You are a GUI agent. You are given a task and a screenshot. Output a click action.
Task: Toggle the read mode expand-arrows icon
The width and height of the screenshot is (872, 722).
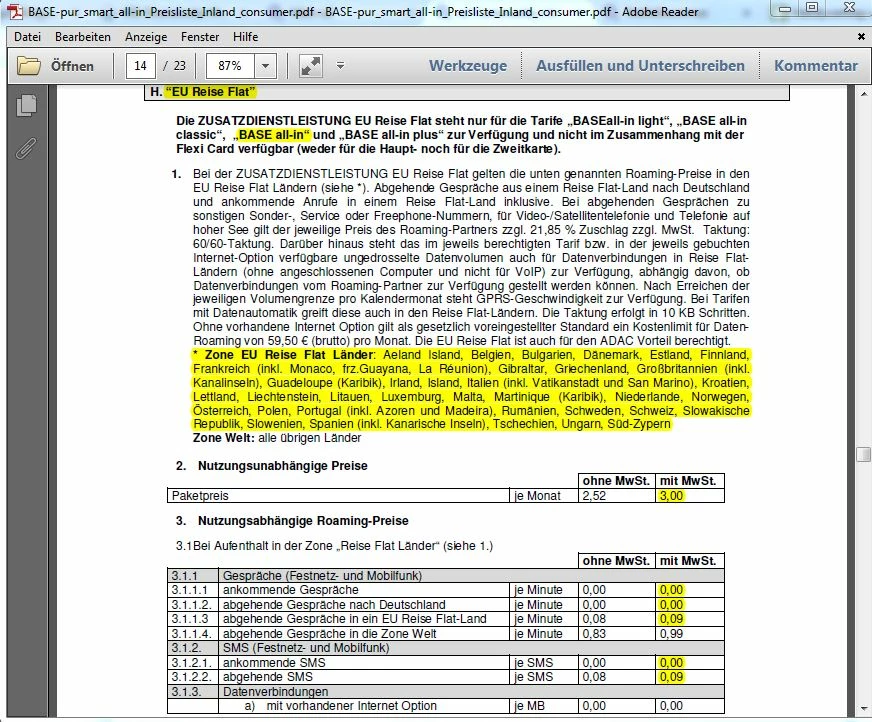click(311, 66)
